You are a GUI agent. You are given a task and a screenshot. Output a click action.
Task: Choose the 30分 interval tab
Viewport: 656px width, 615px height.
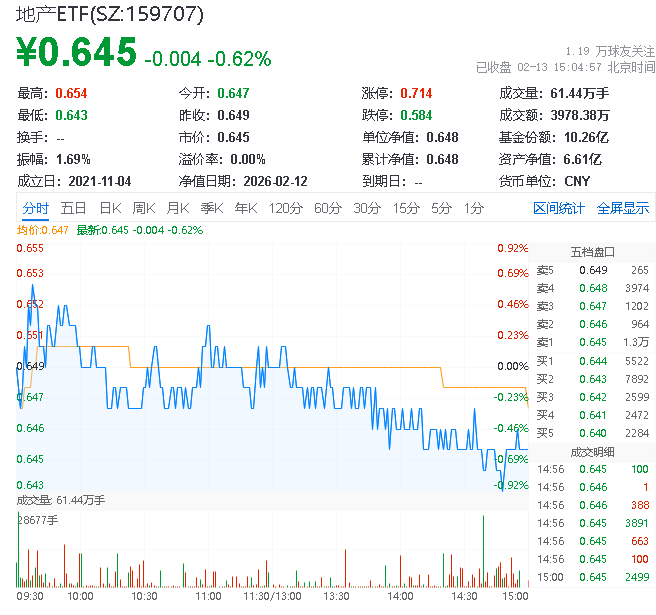coord(367,208)
